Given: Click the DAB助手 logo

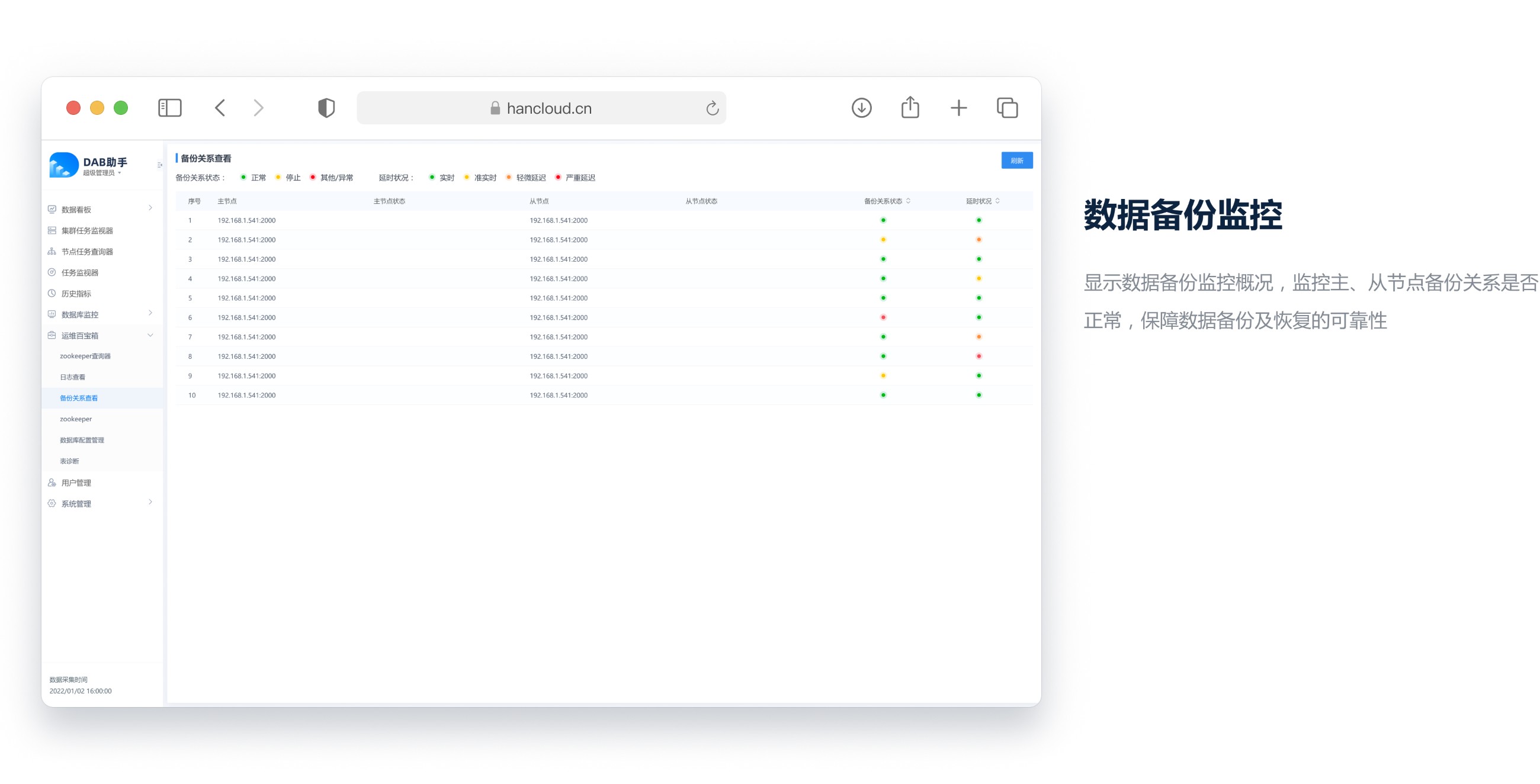Looking at the screenshot, I should [64, 165].
